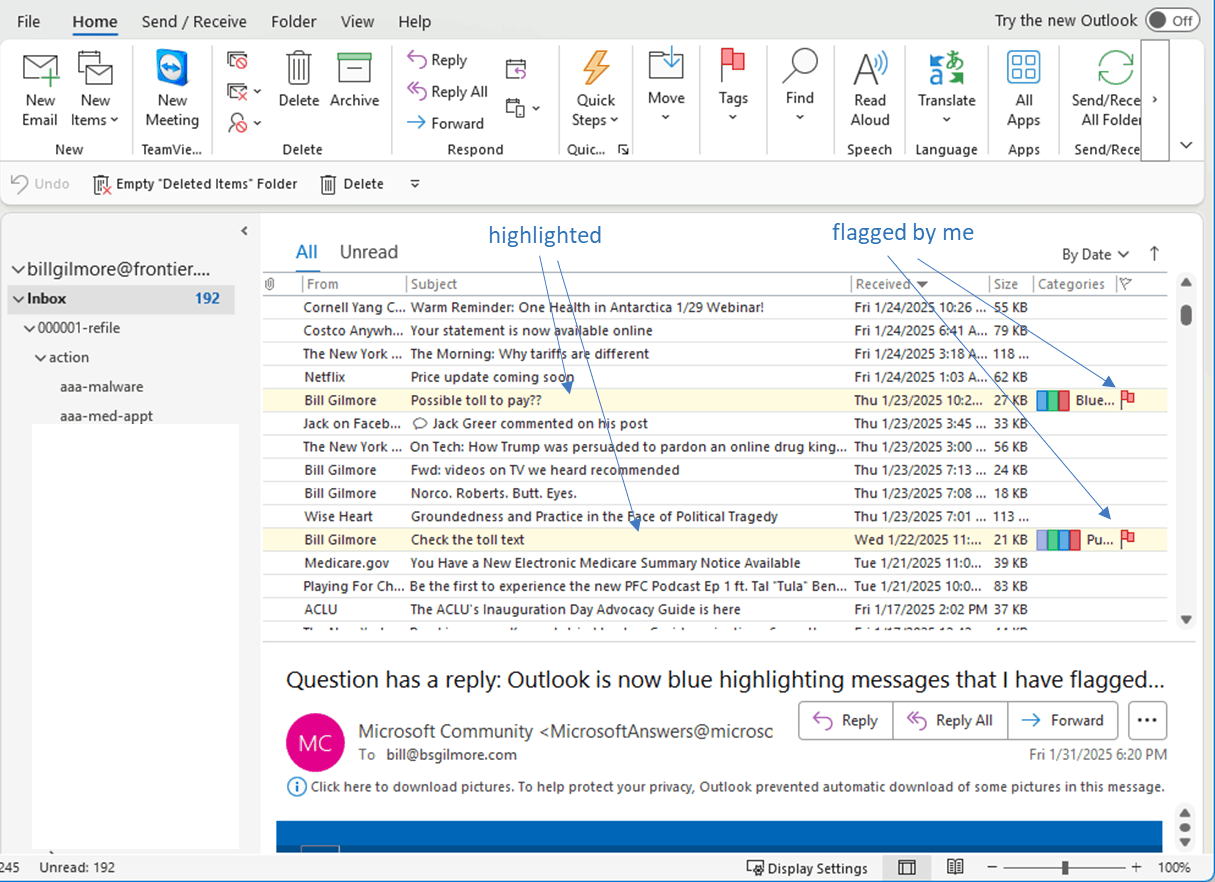Viewport: 1215px width, 882px height.
Task: Click Delete in the quick access toolbar
Action: point(352,184)
